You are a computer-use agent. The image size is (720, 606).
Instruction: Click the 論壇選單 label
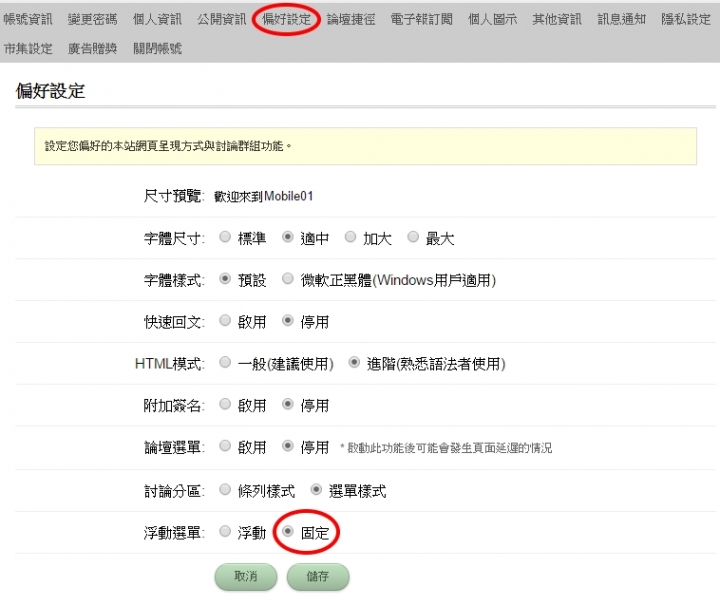[x=174, y=447]
